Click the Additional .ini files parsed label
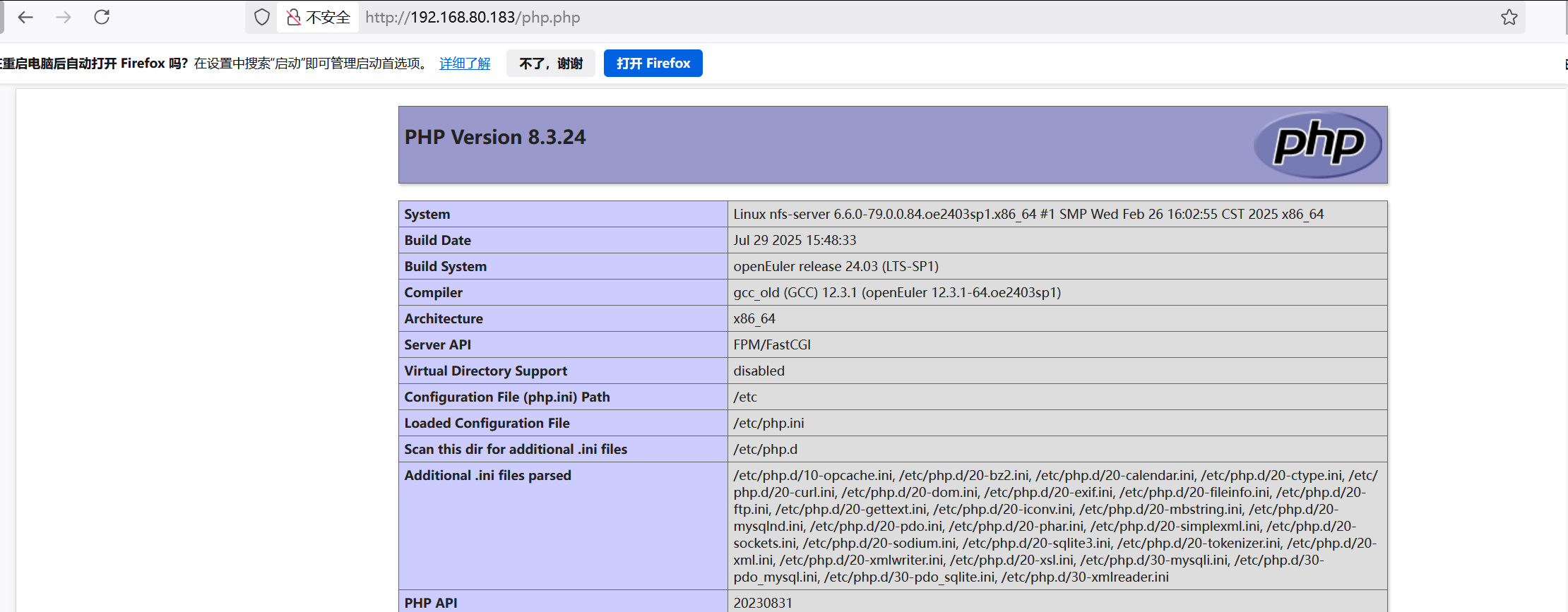The height and width of the screenshot is (612, 1568). (x=488, y=475)
